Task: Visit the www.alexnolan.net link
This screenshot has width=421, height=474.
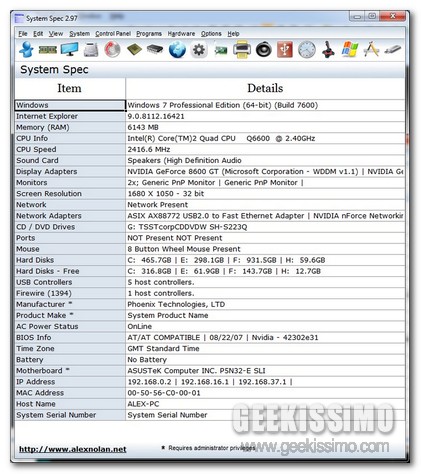Action: [73, 449]
